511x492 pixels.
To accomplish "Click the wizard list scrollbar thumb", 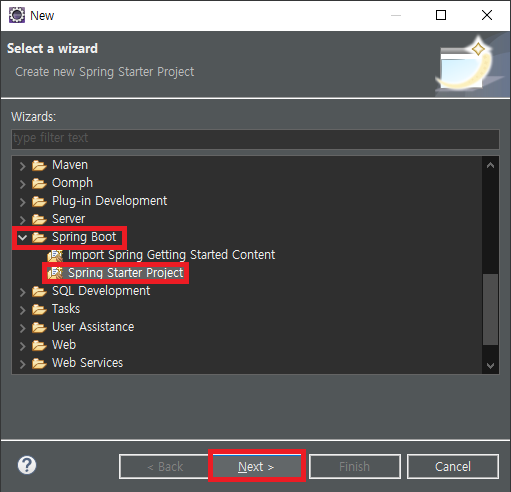I will click(490, 309).
